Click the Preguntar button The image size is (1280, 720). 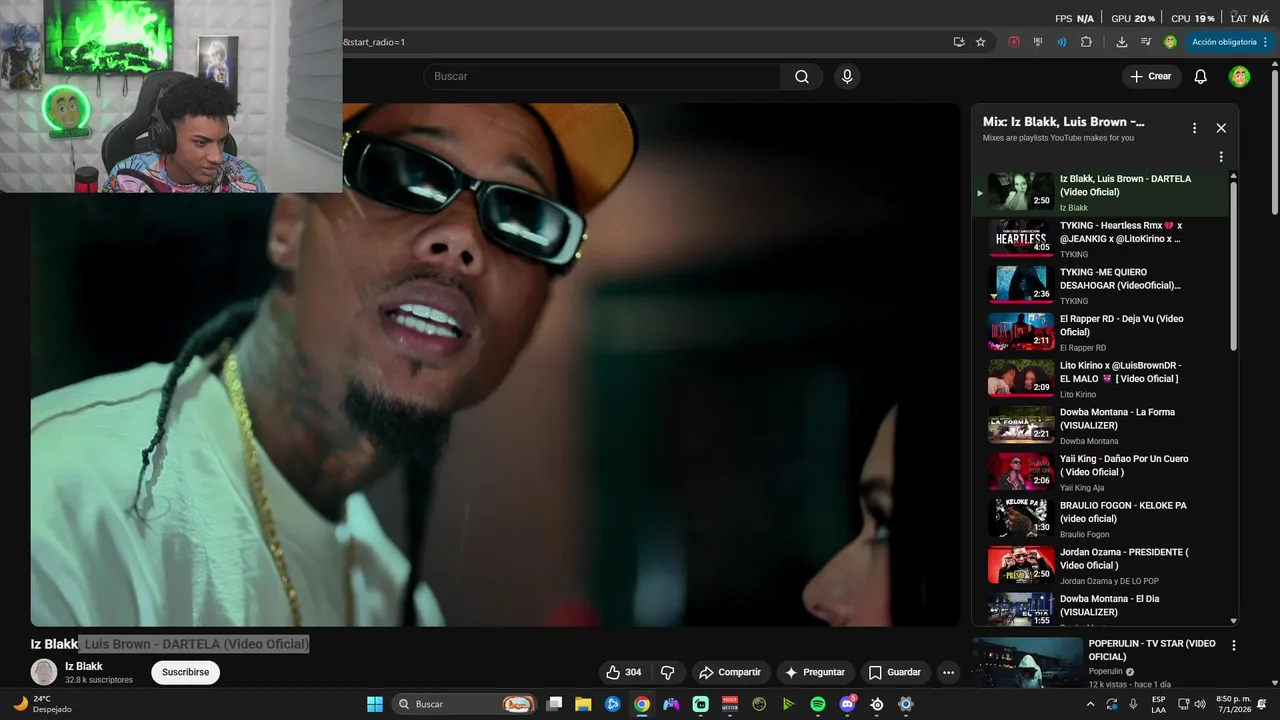(816, 672)
